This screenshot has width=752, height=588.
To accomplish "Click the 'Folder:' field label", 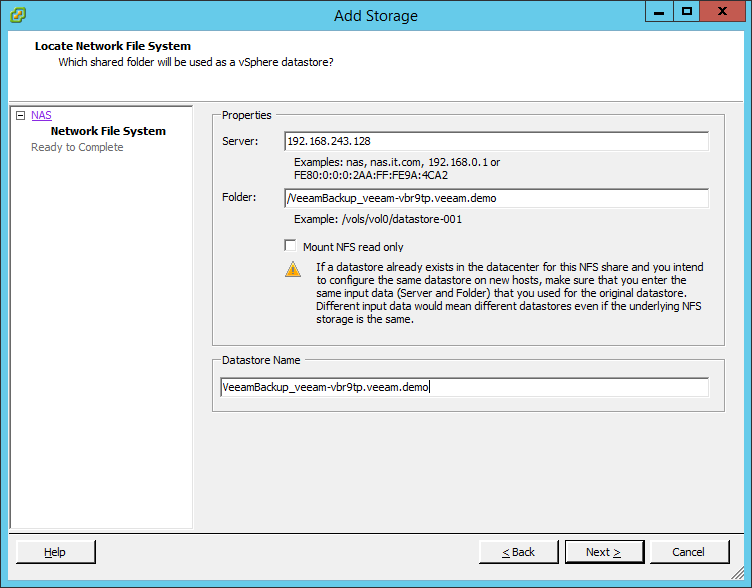I will [x=239, y=197].
